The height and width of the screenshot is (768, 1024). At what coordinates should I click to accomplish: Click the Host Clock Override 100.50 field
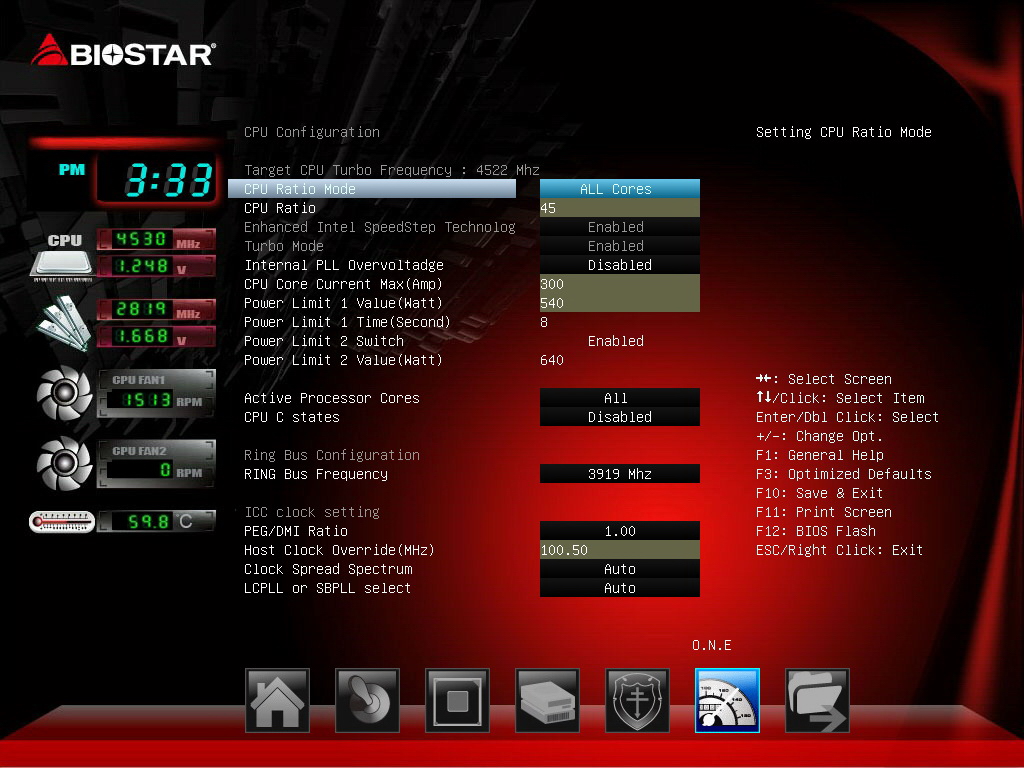tap(620, 550)
